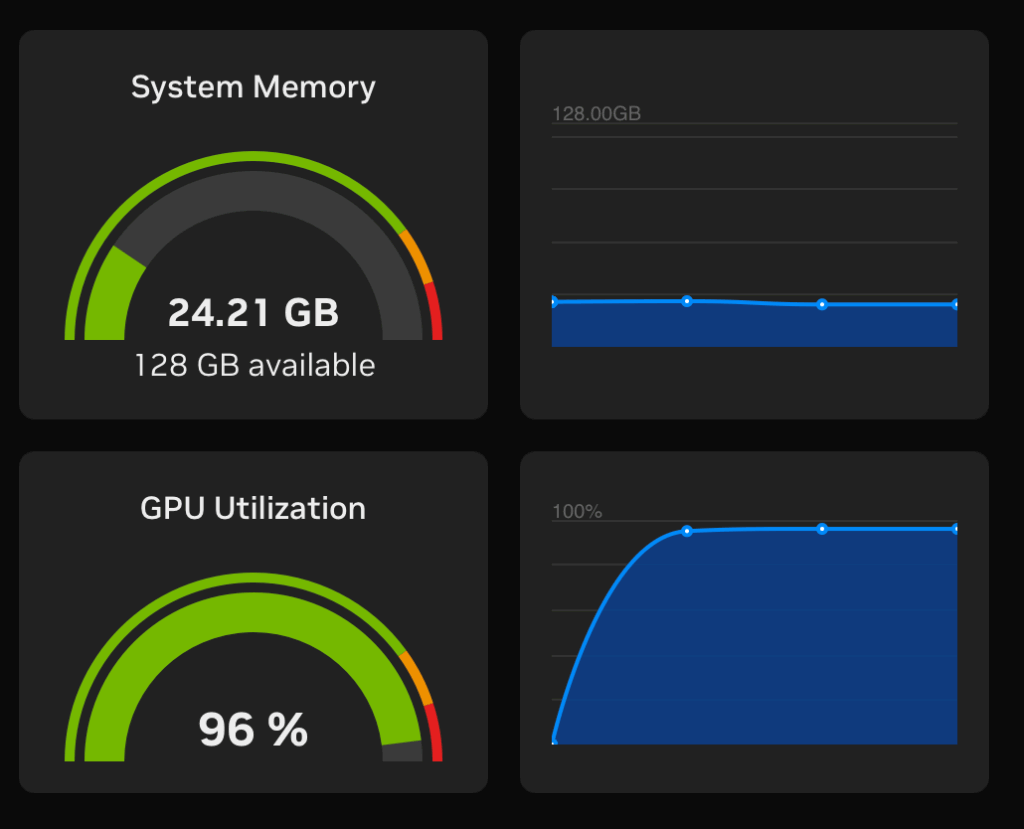The height and width of the screenshot is (829, 1024).
Task: Select the second data point on memory chart
Action: tap(687, 301)
